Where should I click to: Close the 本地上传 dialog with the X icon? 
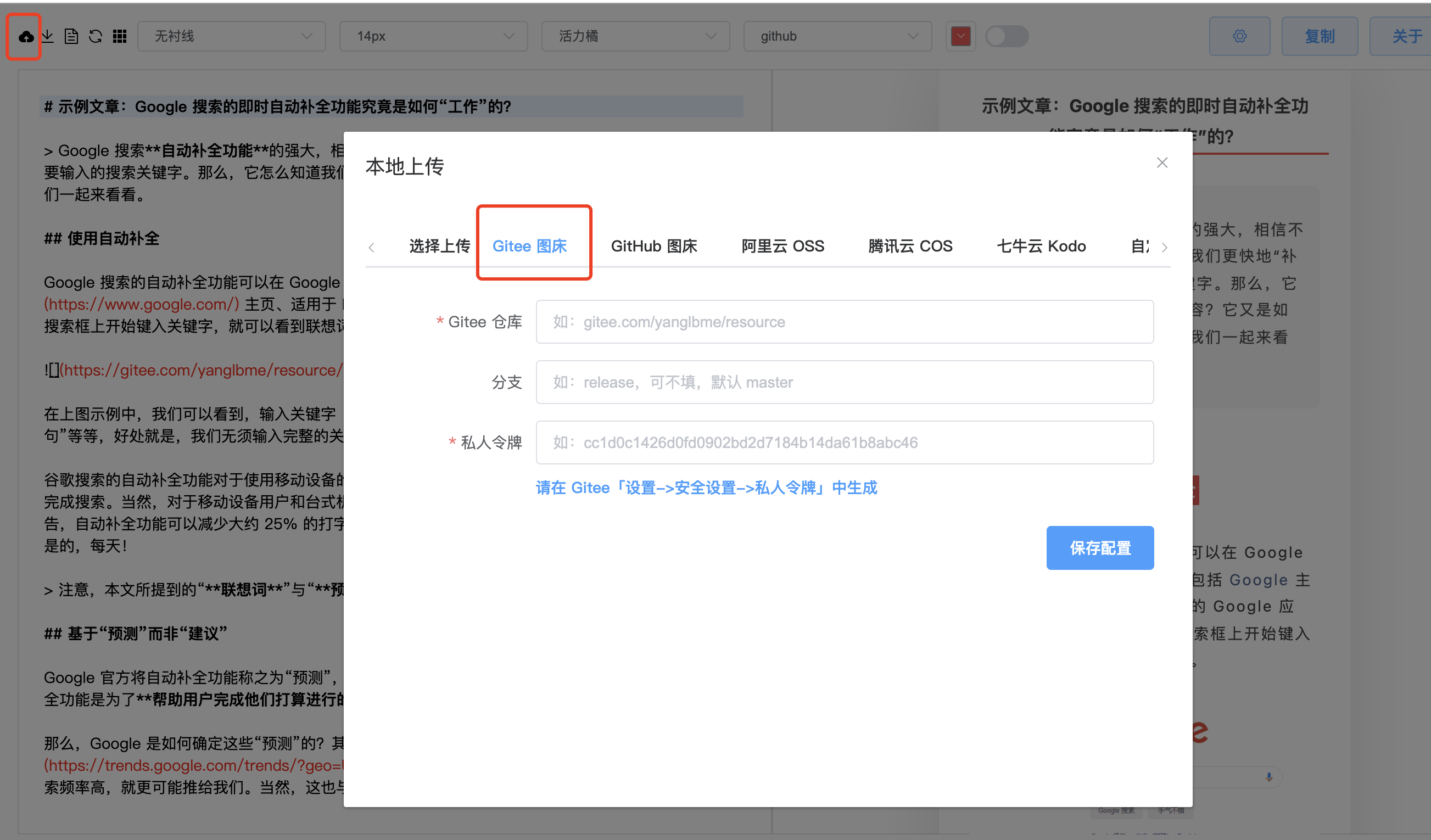click(1162, 163)
